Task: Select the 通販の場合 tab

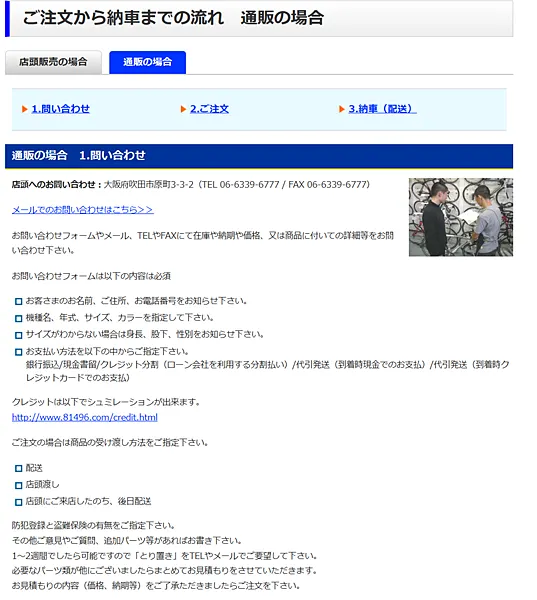Action: click(x=147, y=62)
